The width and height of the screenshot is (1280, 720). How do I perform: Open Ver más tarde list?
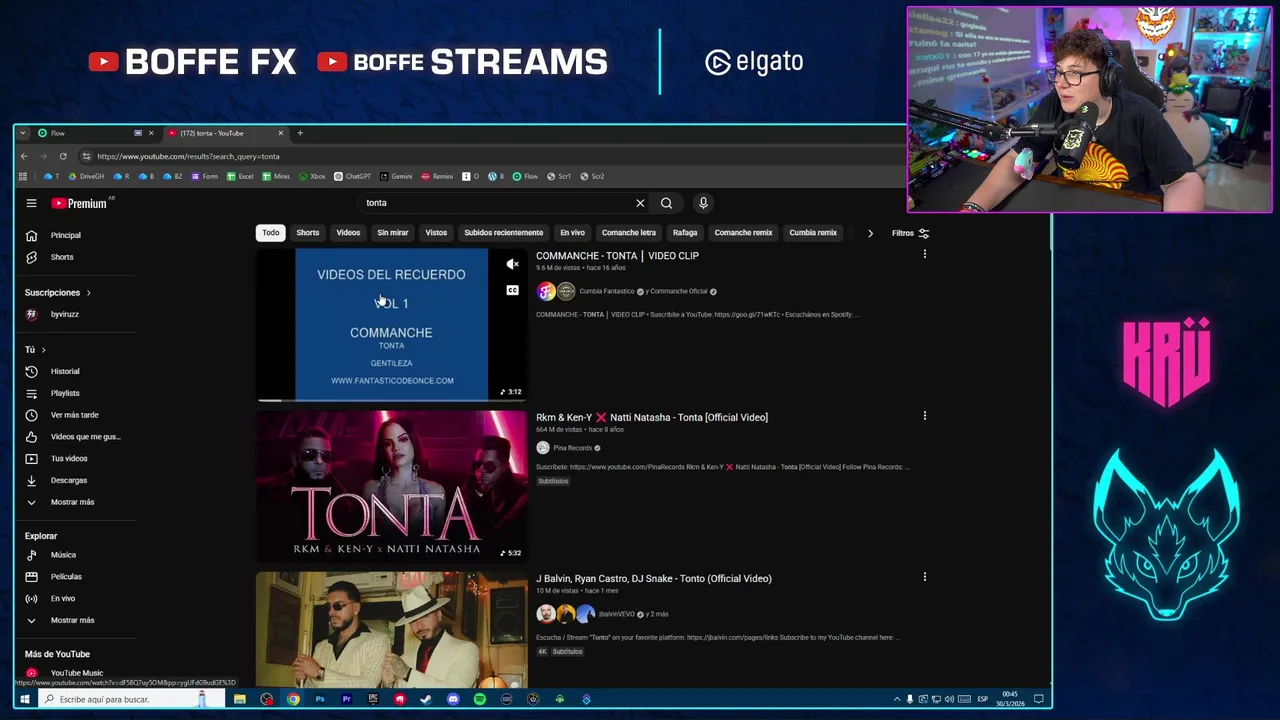[x=75, y=415]
